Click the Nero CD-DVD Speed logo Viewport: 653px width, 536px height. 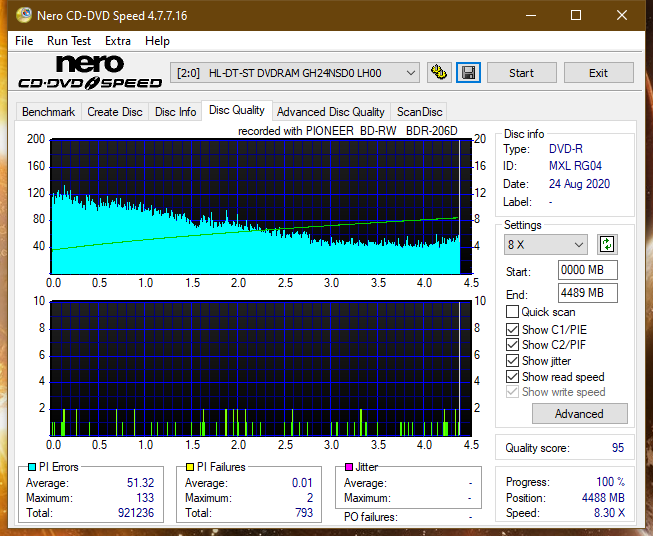point(90,73)
